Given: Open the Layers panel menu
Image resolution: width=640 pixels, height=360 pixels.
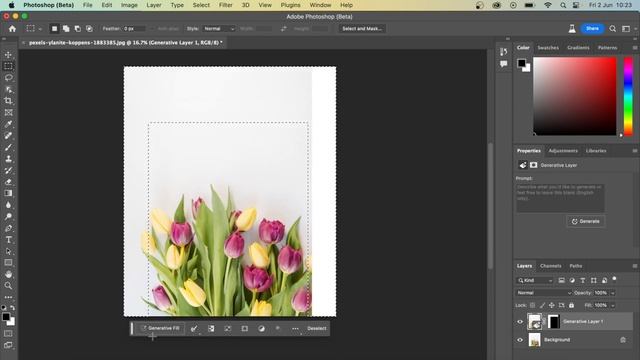Looking at the screenshot, I should [635, 266].
